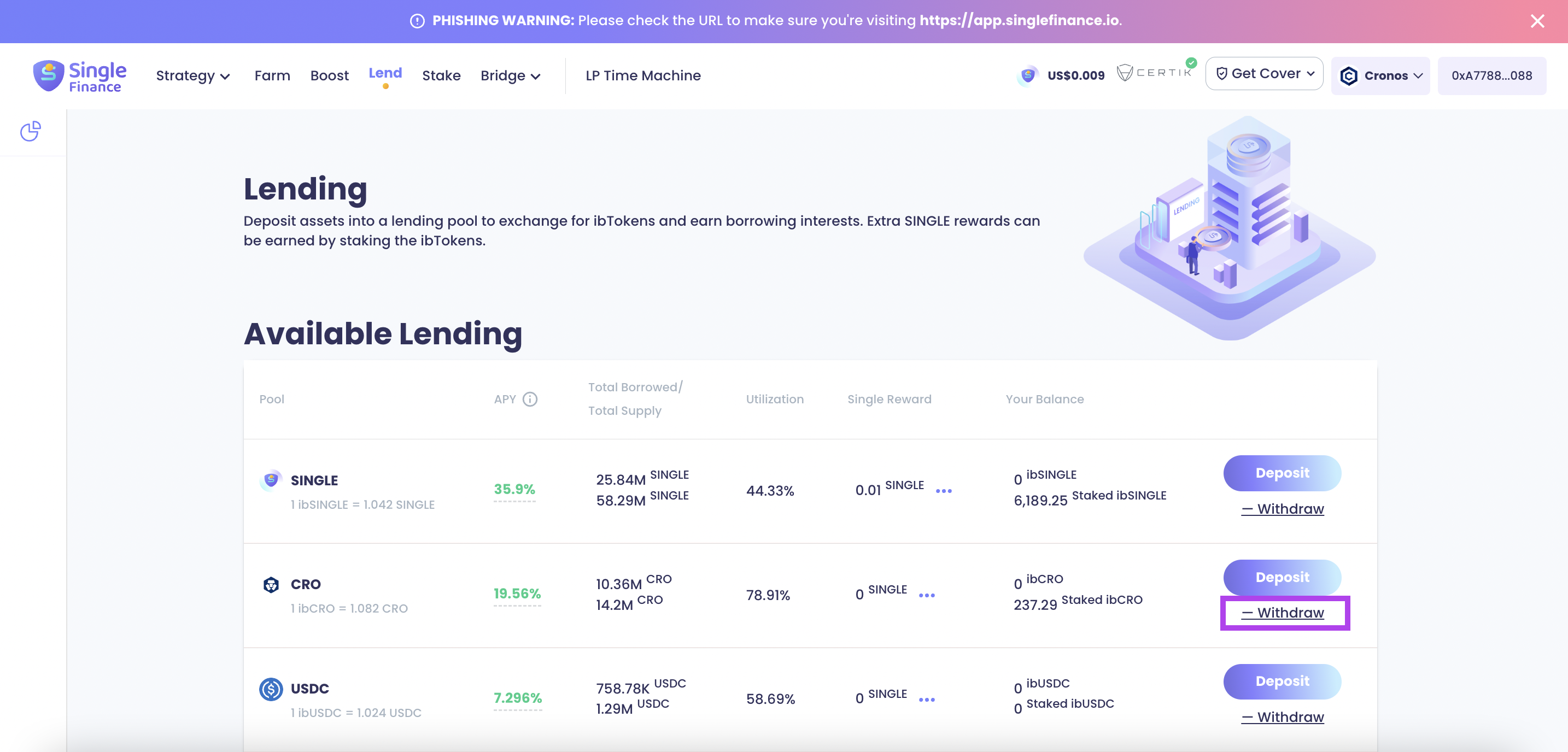Open more options for USDC pool reward
The width and height of the screenshot is (1568, 752).
(927, 700)
